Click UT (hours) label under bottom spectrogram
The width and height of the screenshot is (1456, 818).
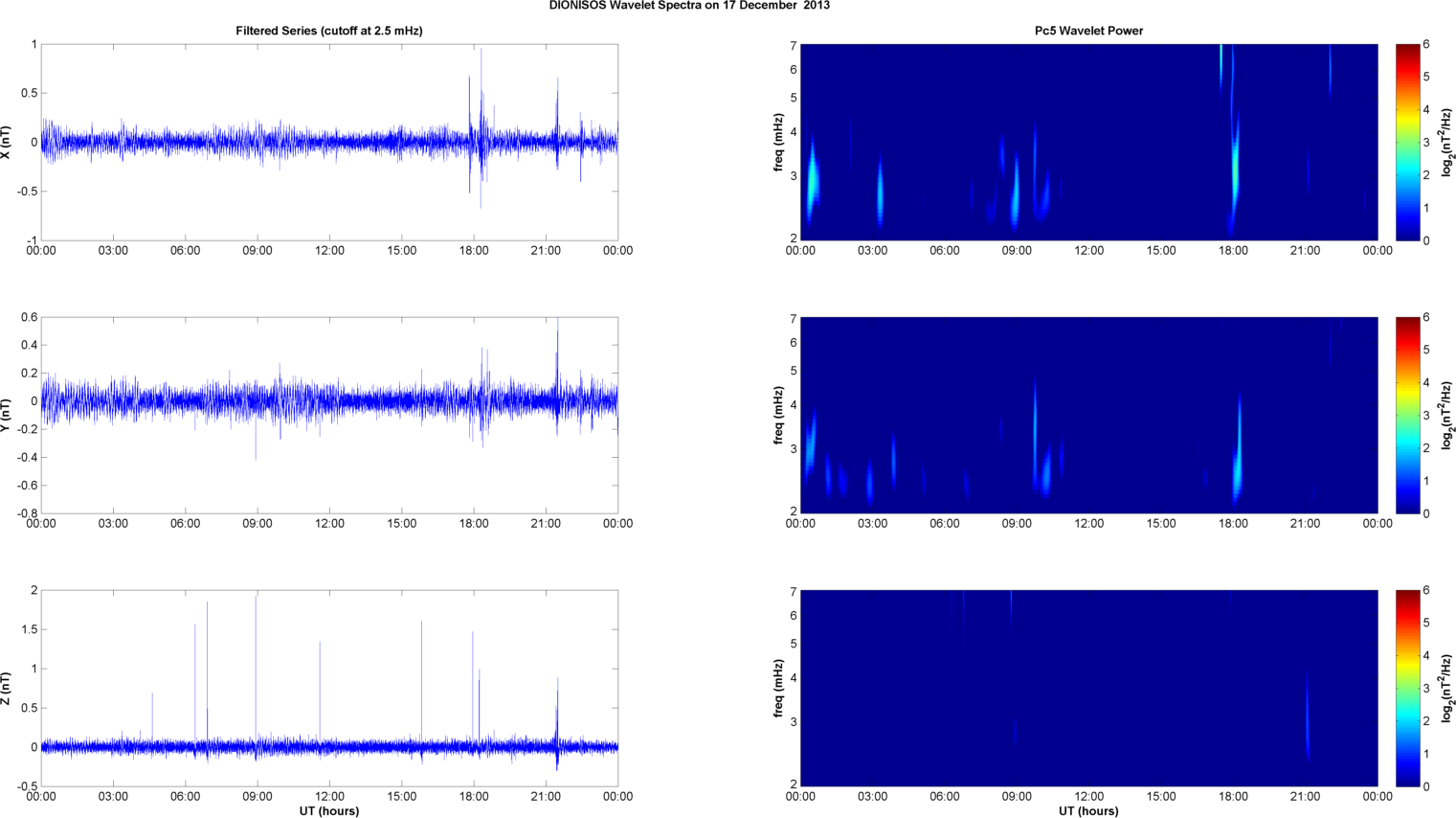pyautogui.click(x=1088, y=811)
